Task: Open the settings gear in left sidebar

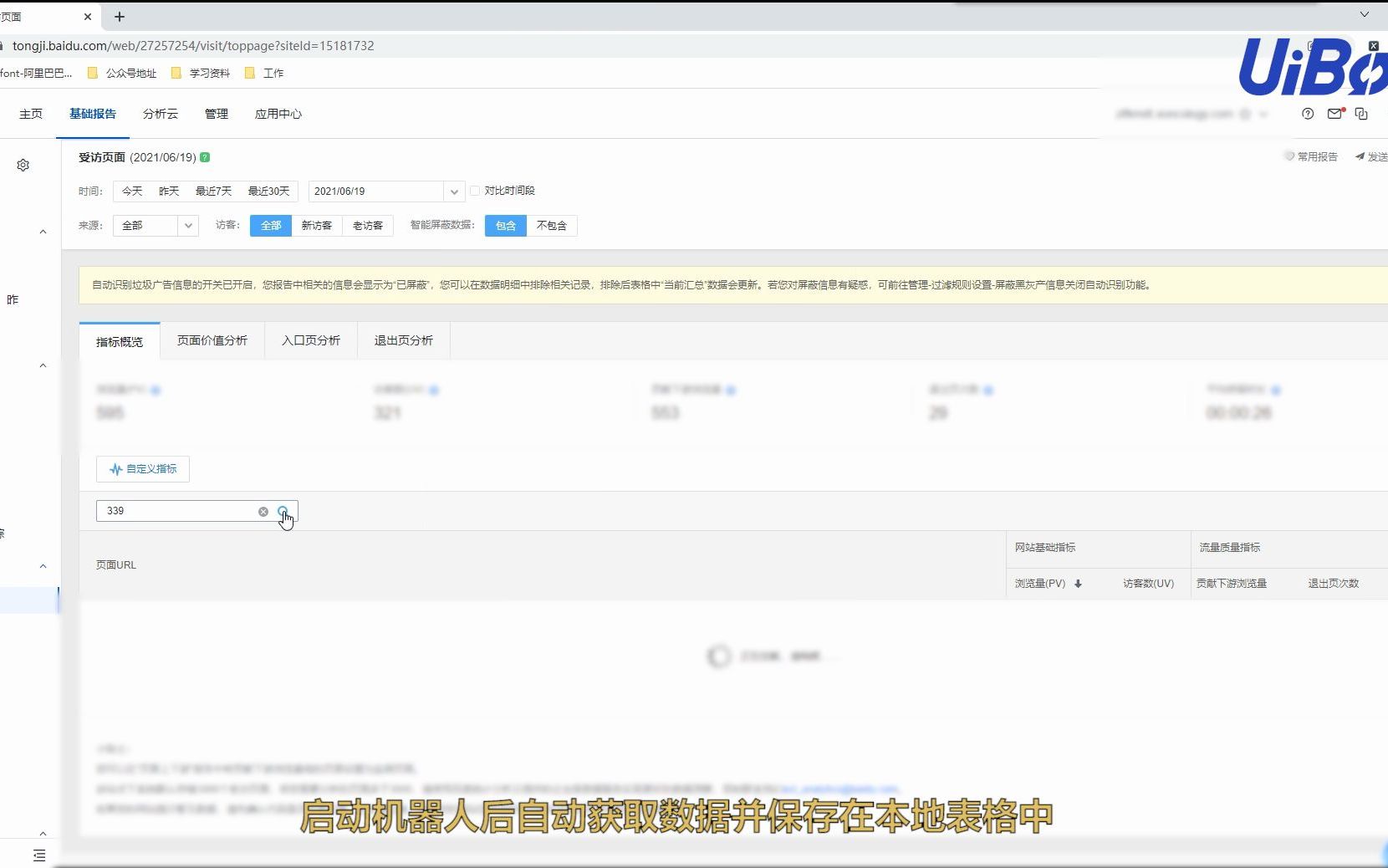Action: (x=23, y=165)
